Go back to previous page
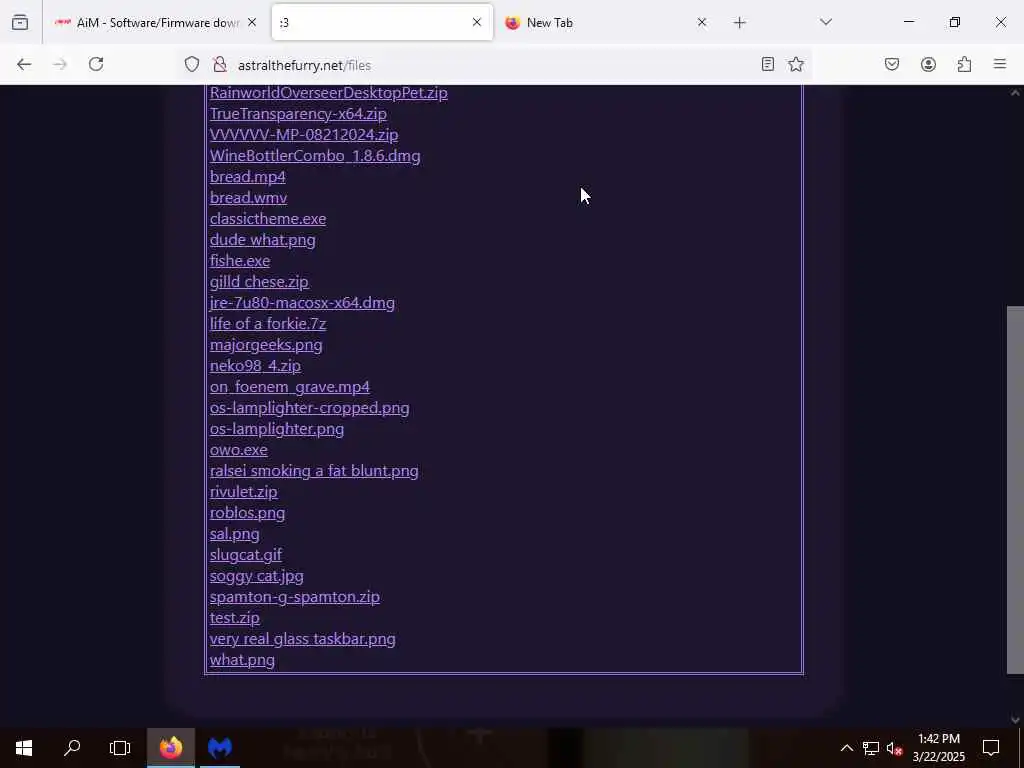The width and height of the screenshot is (1024, 768). 24,64
